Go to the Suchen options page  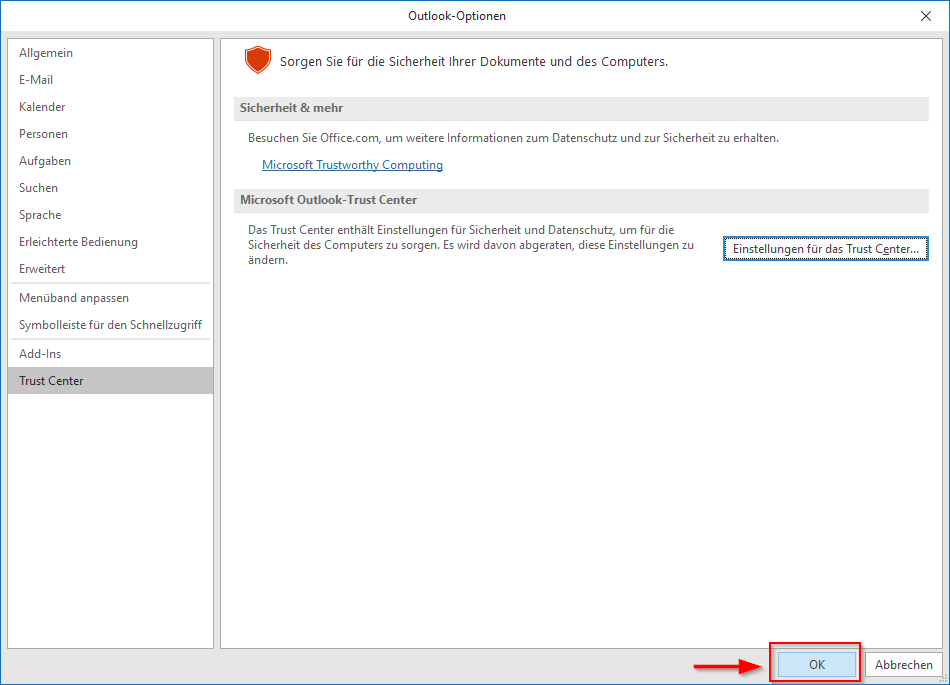[x=38, y=188]
